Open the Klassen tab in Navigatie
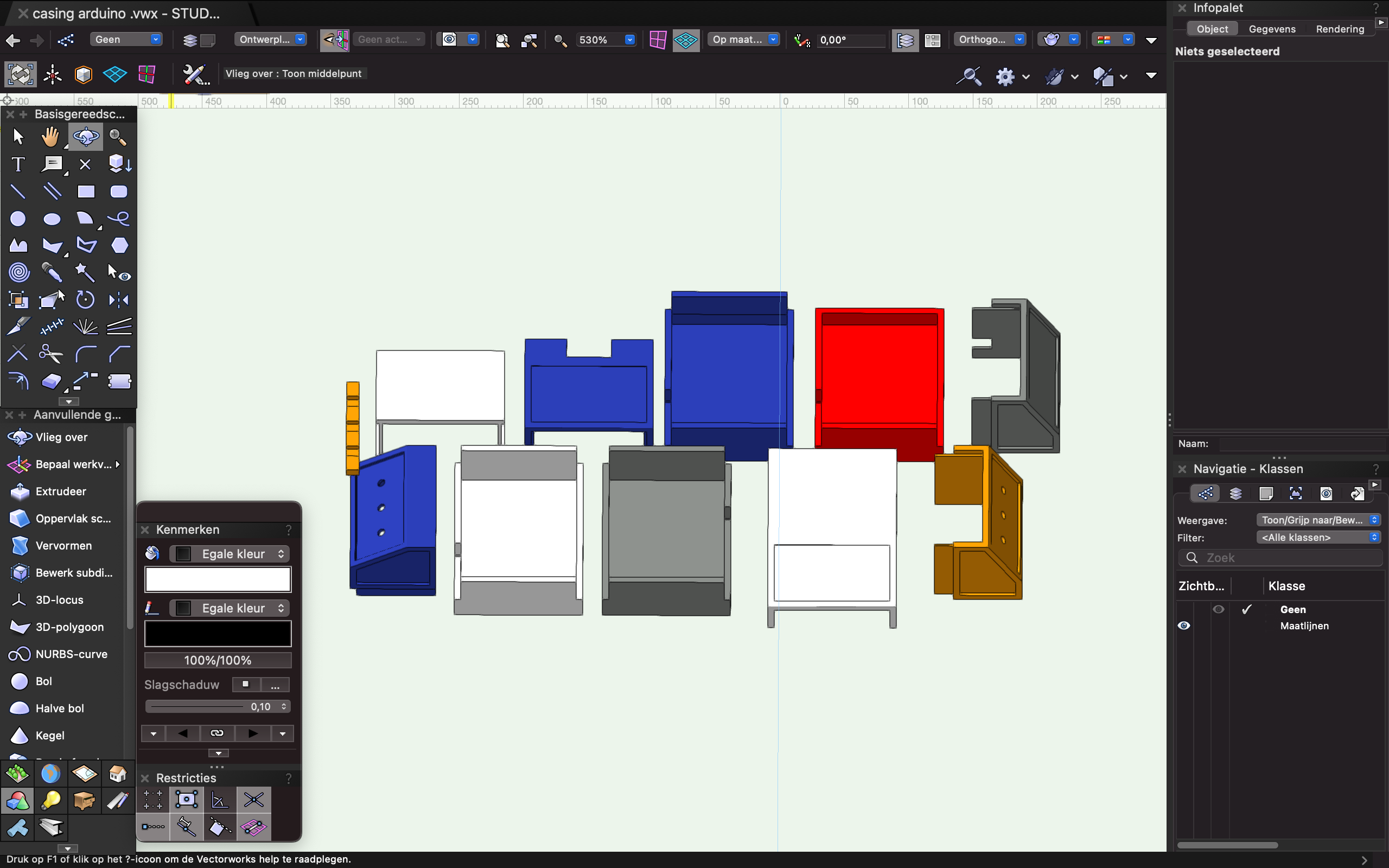 (x=1205, y=494)
